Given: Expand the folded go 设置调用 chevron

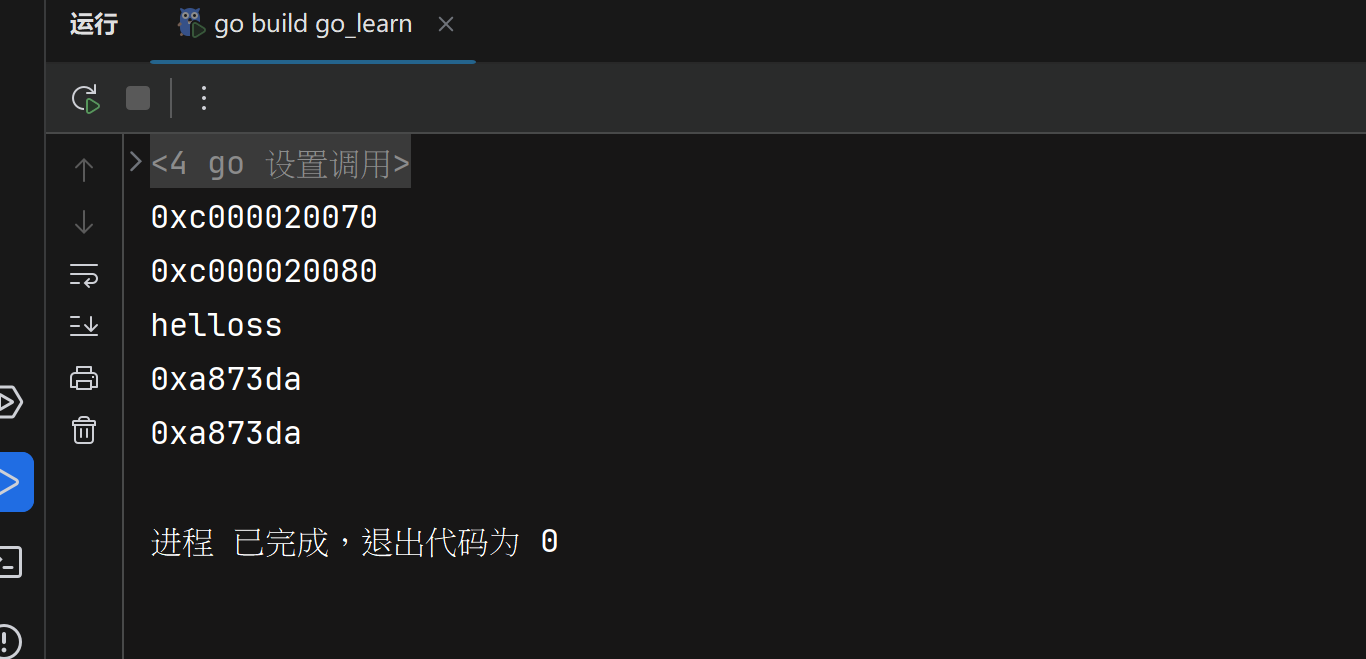Looking at the screenshot, I should click(136, 162).
